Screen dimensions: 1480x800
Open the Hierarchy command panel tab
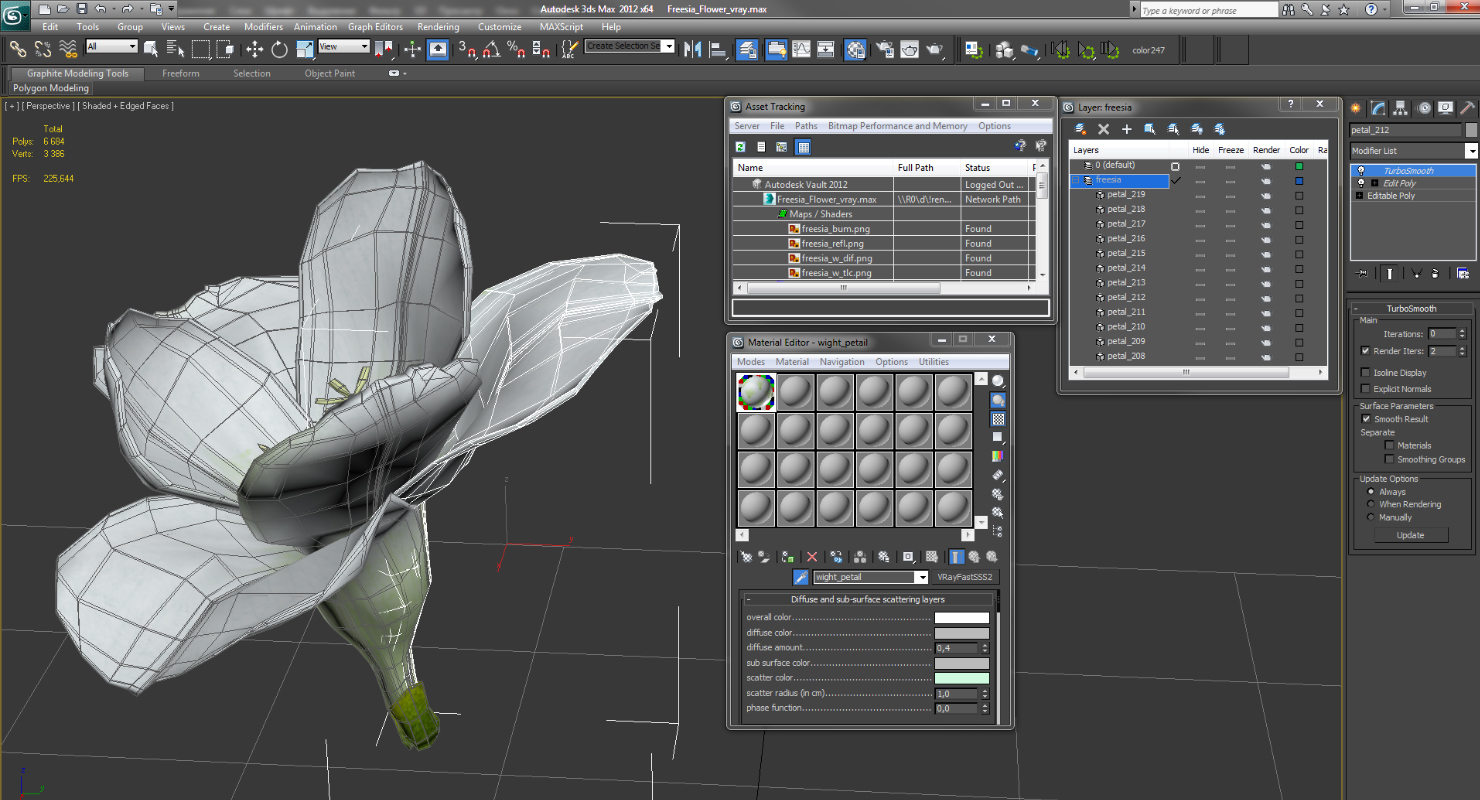[1401, 108]
